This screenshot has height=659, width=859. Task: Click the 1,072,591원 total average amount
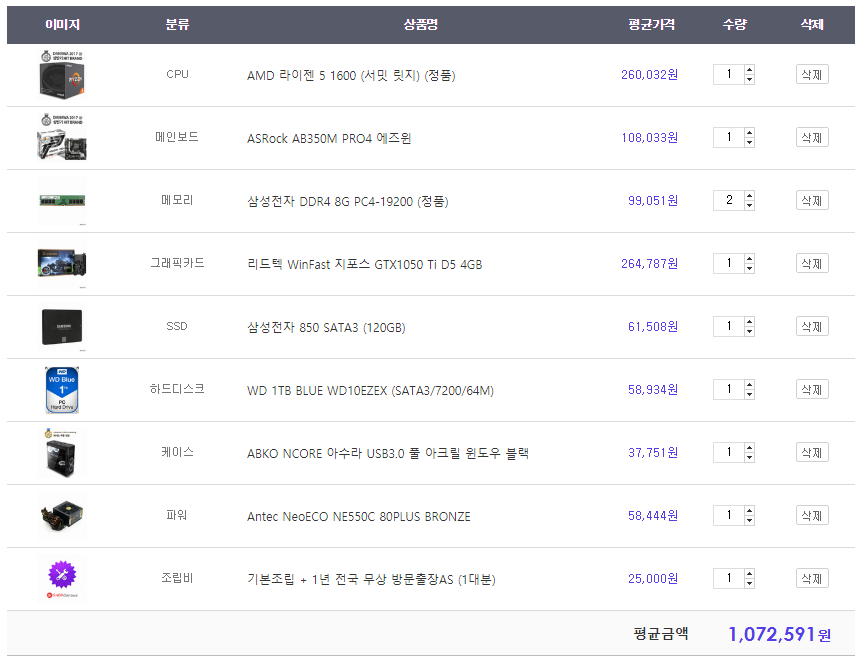780,634
